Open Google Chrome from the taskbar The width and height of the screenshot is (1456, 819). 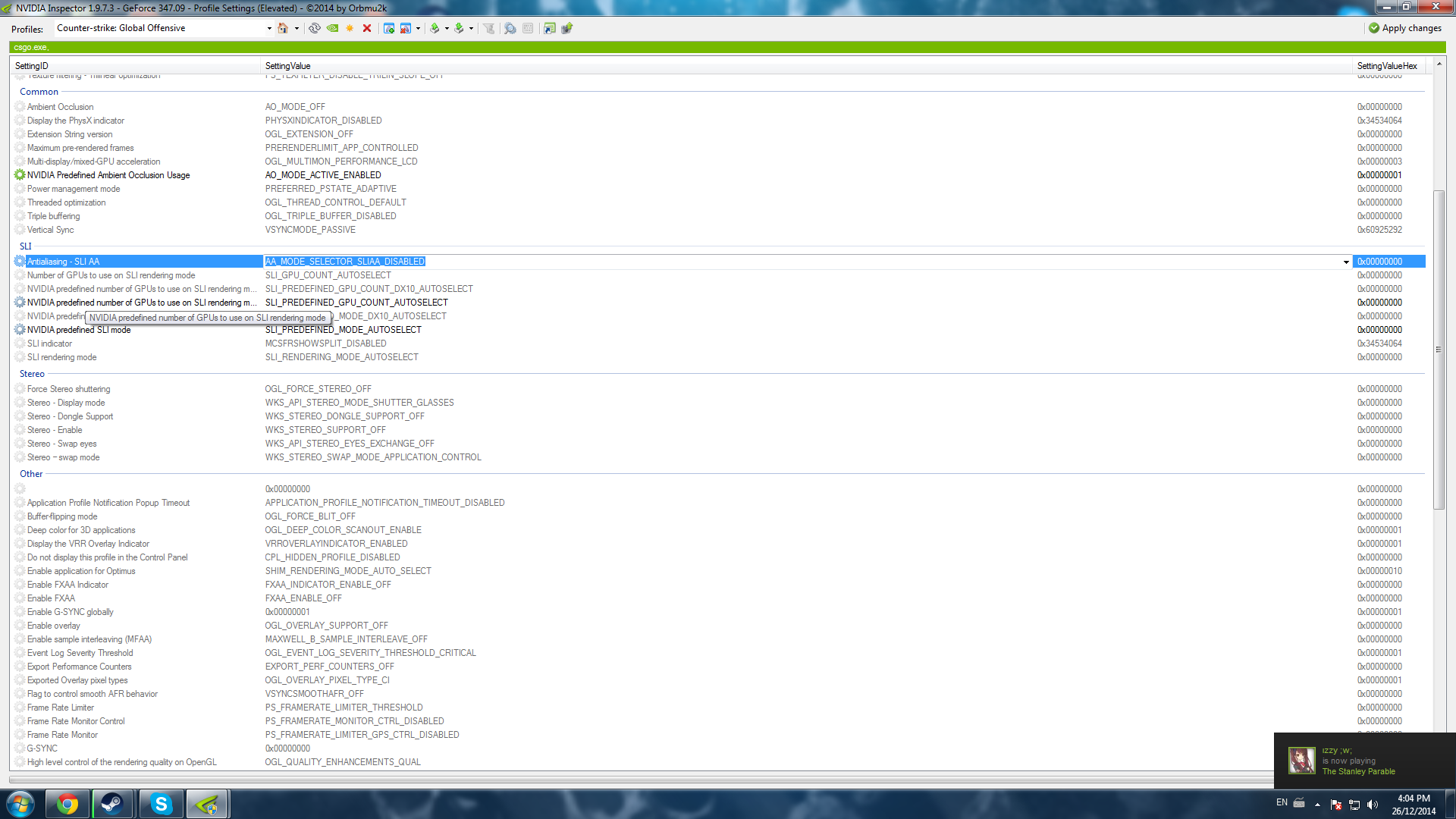pyautogui.click(x=67, y=804)
